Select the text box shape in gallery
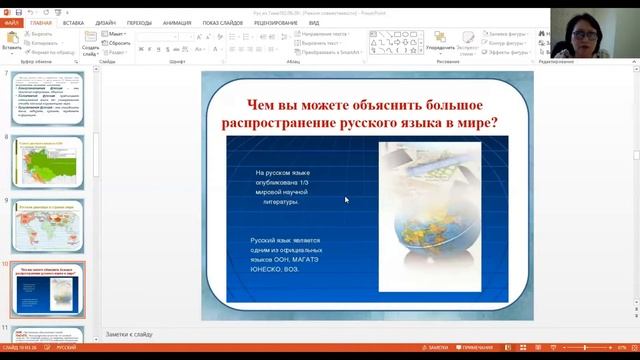Viewport: 640px width, 360px height. (x=373, y=34)
